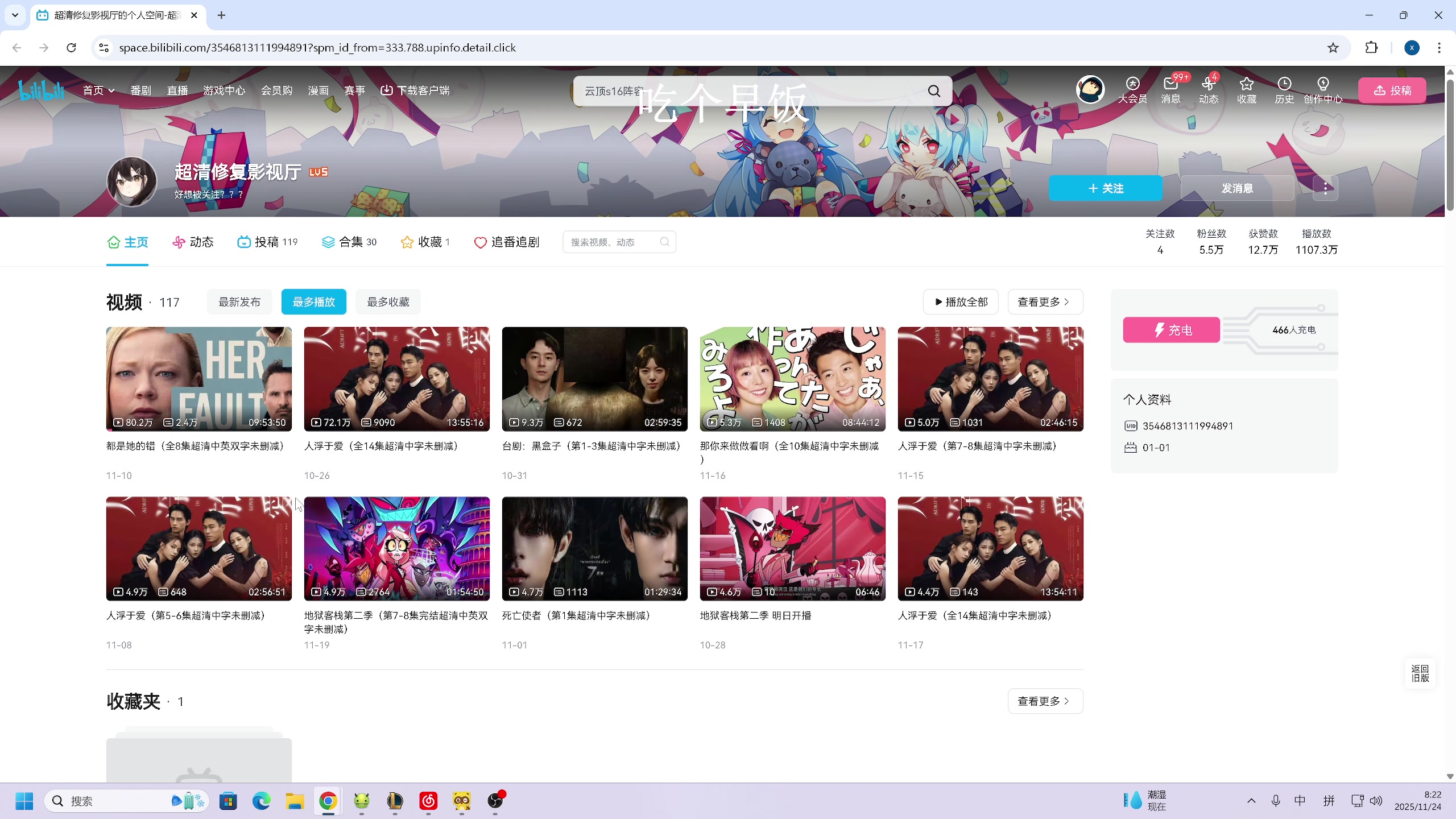The width and height of the screenshot is (1456, 819).
Task: Open the 都是她的错 video thumbnail
Action: [198, 379]
